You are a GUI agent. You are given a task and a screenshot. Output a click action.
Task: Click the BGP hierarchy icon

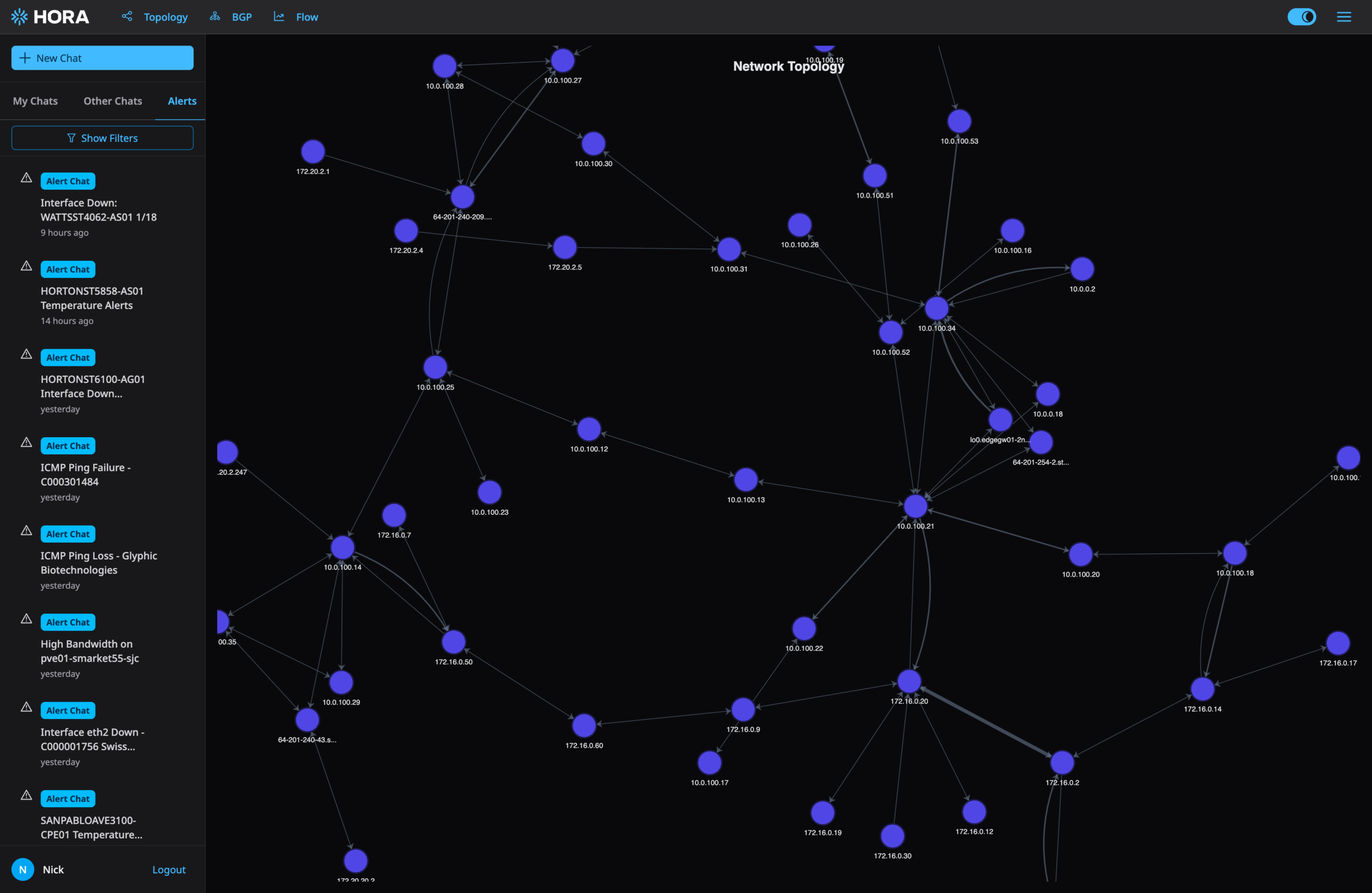tap(215, 16)
